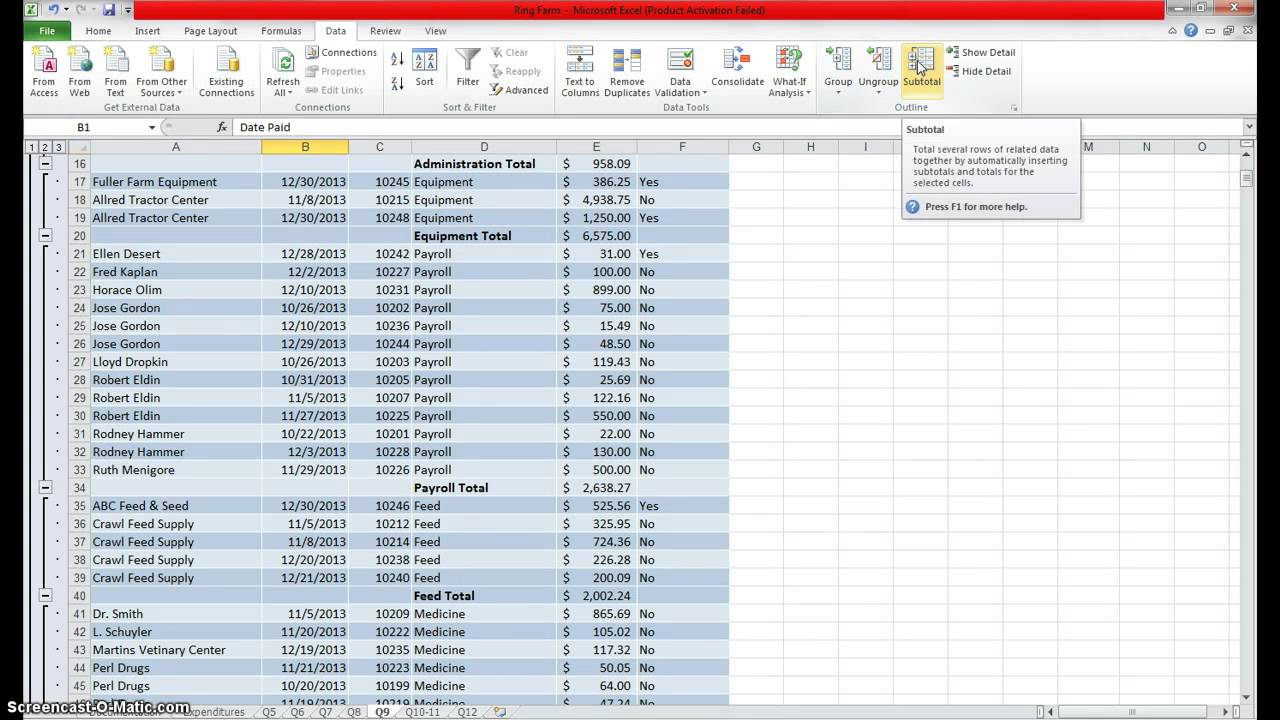Screen dimensions: 1280x720
Task: Click into the Name Box showing B1
Action: point(84,127)
